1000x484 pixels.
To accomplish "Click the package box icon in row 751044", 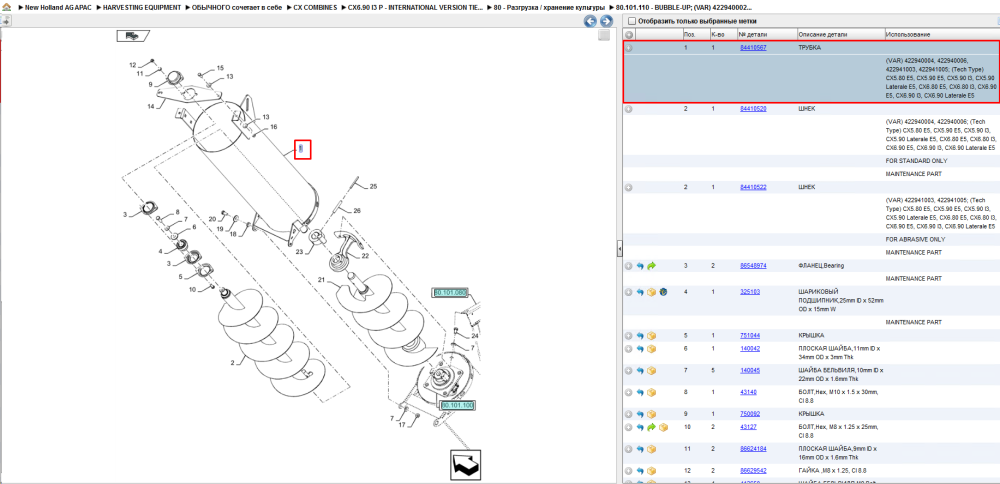I will tap(651, 335).
